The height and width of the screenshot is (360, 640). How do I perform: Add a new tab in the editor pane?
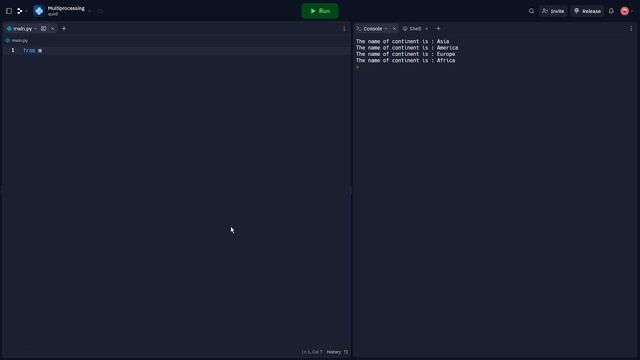pos(64,29)
